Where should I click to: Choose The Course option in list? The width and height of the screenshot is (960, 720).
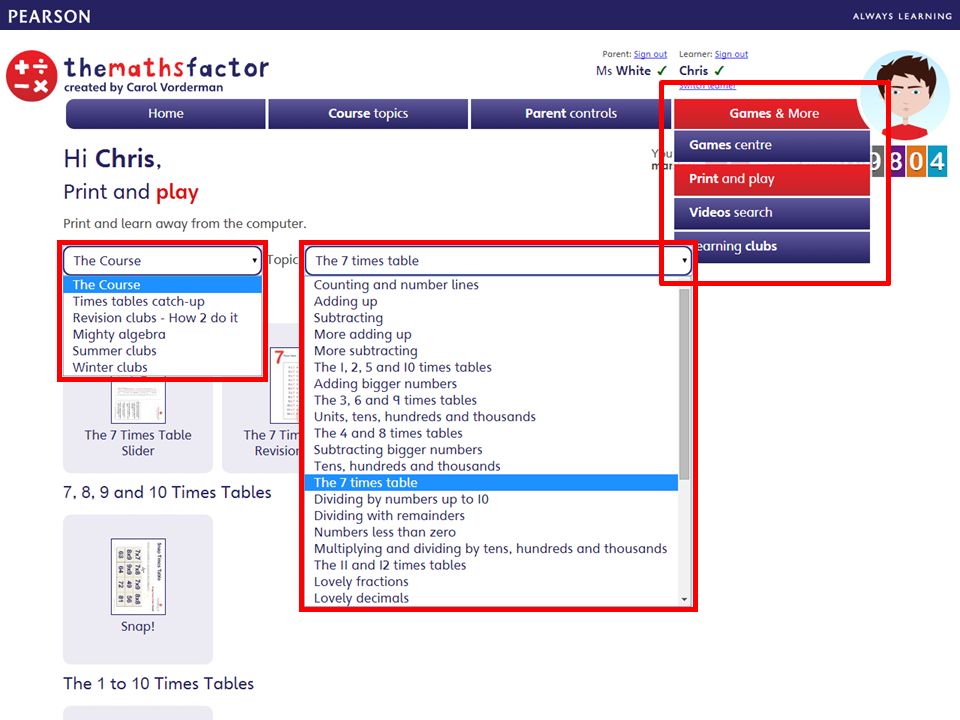[x=163, y=285]
